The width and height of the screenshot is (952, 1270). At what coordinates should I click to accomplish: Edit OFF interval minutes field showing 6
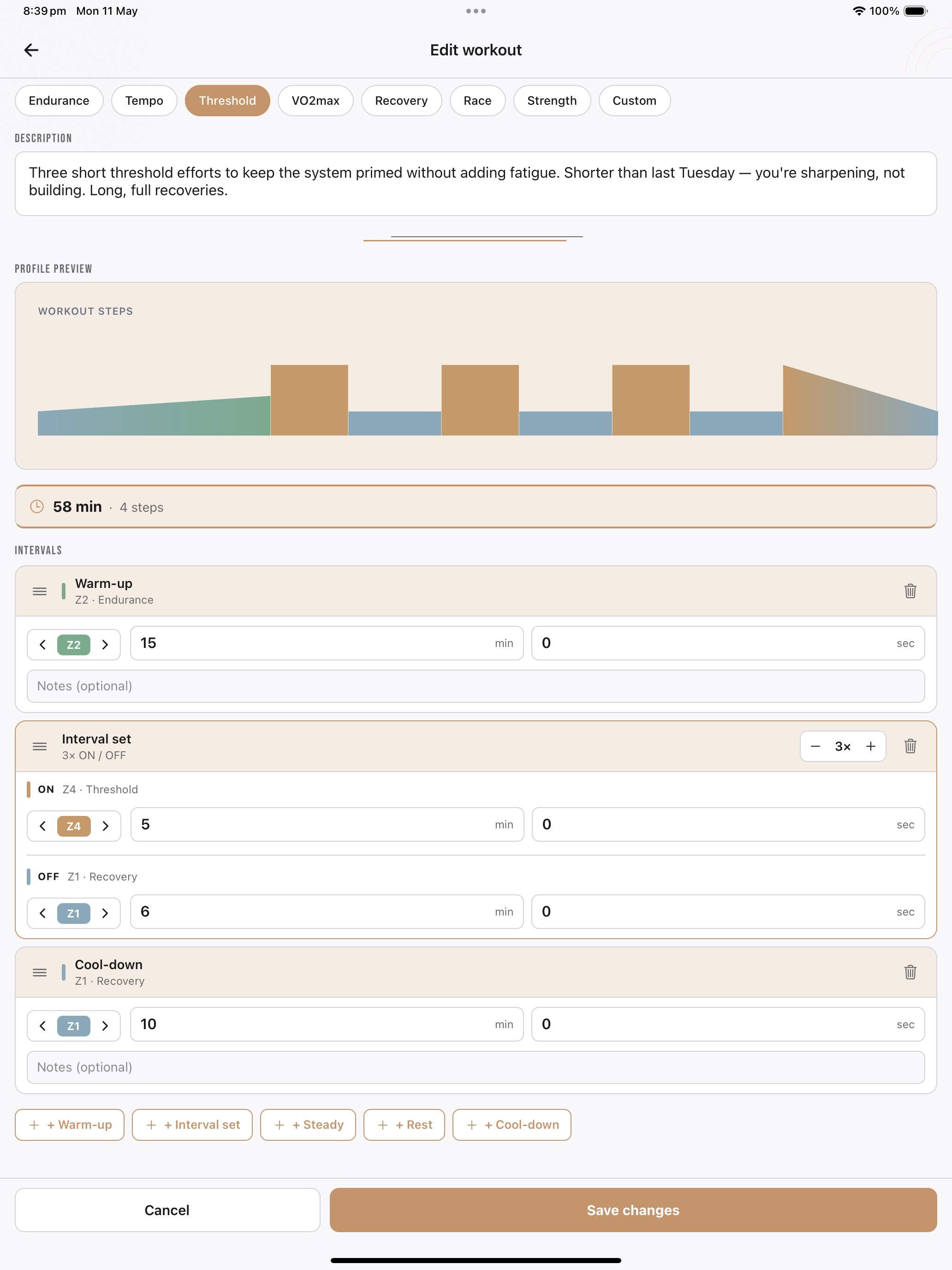(327, 912)
